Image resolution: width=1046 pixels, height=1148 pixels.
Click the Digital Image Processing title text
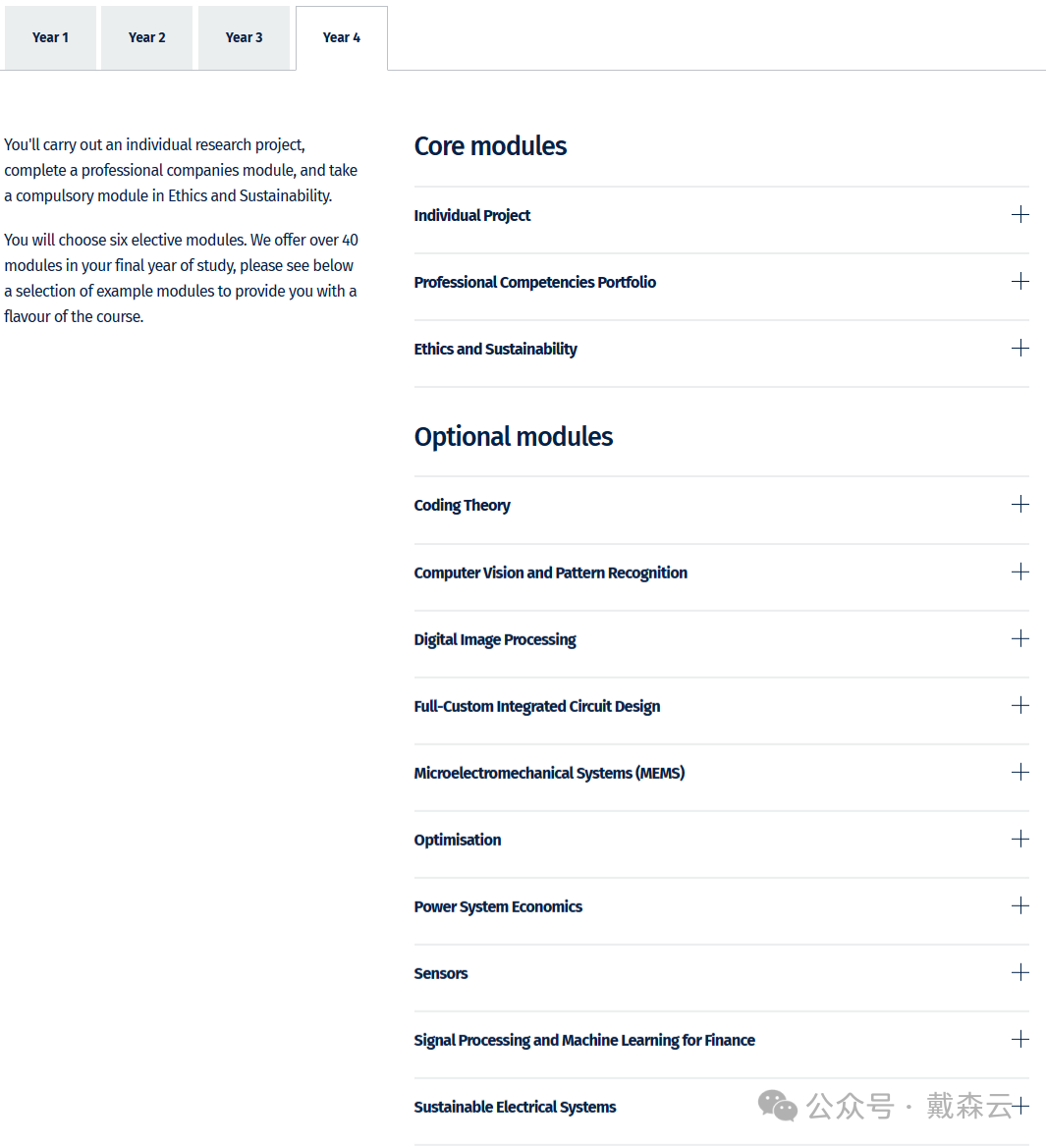tap(494, 639)
